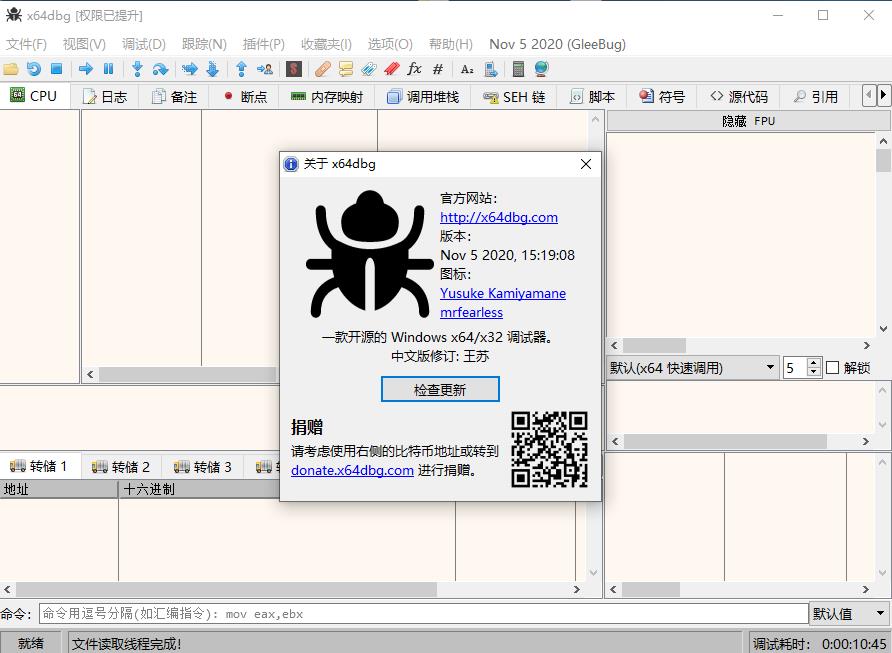Switch to the 备注 tab
This screenshot has height=653, width=892.
click(x=174, y=97)
